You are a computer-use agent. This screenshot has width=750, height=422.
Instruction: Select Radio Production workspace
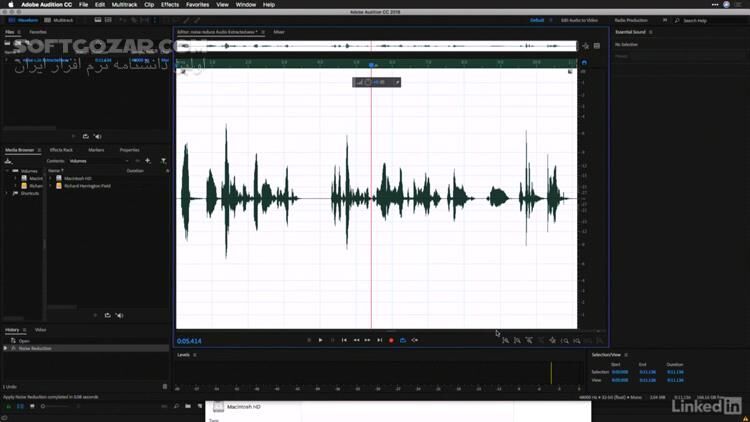pos(631,20)
